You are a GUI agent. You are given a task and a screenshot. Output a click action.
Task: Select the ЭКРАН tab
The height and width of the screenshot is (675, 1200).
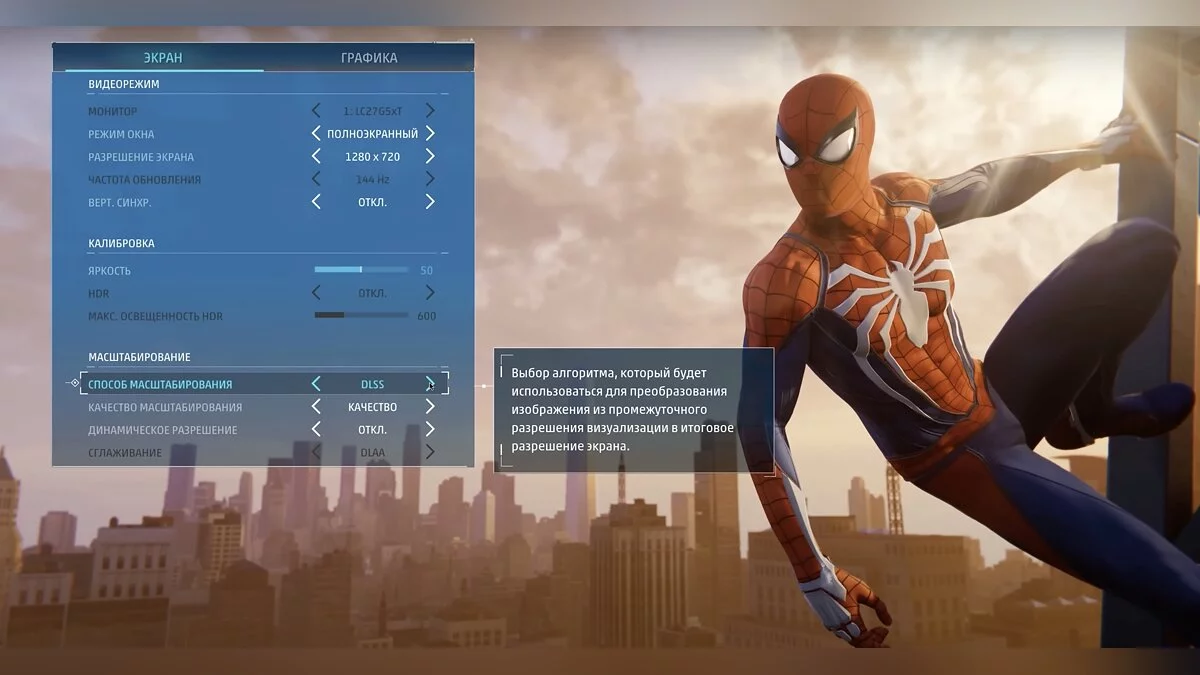tap(162, 58)
